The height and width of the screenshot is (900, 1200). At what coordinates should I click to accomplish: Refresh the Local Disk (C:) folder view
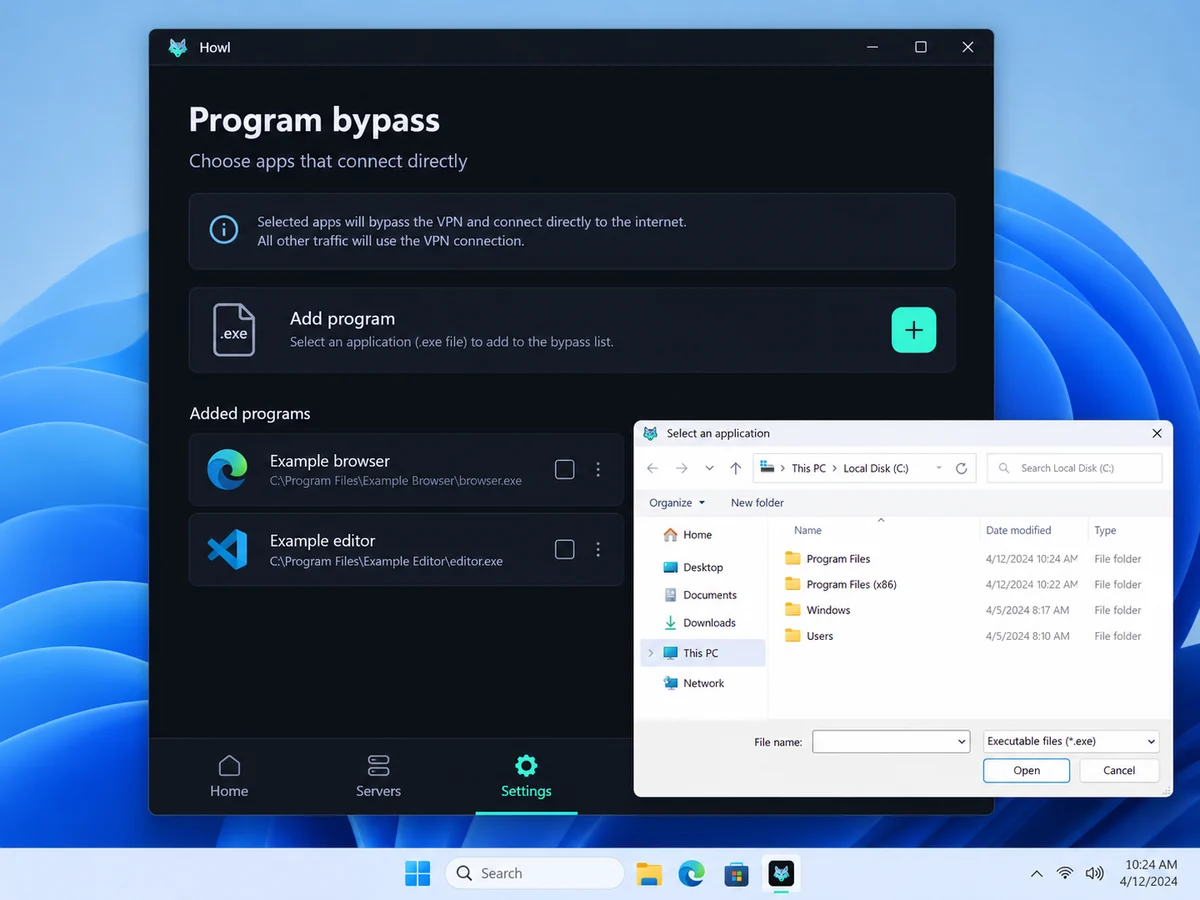point(961,468)
